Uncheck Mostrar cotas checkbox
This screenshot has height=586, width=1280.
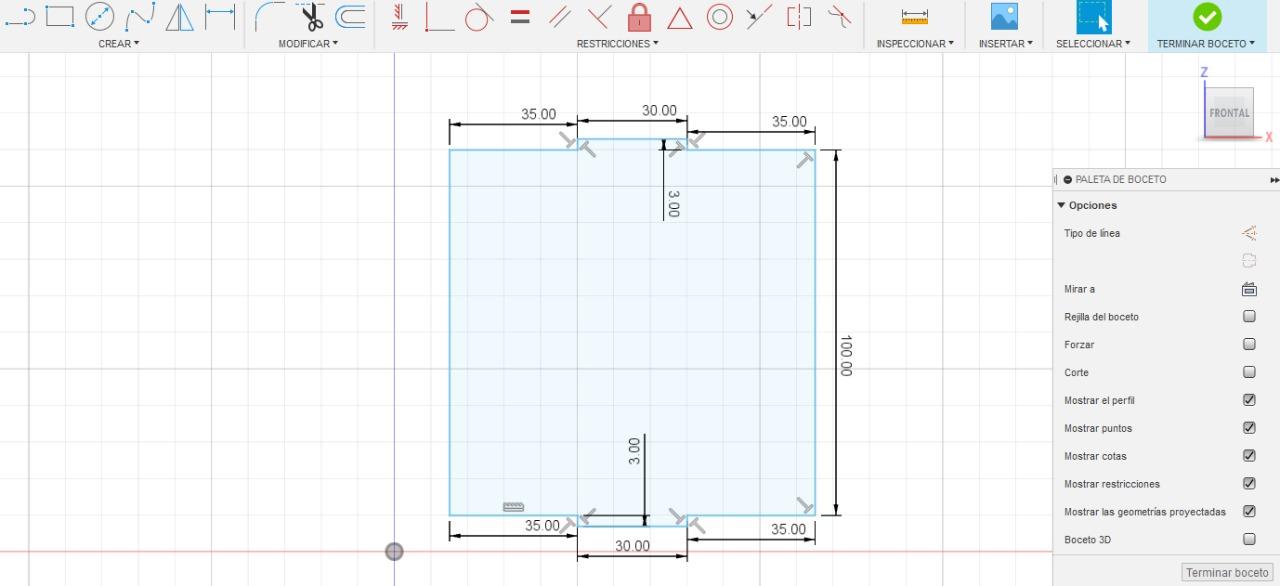1249,456
